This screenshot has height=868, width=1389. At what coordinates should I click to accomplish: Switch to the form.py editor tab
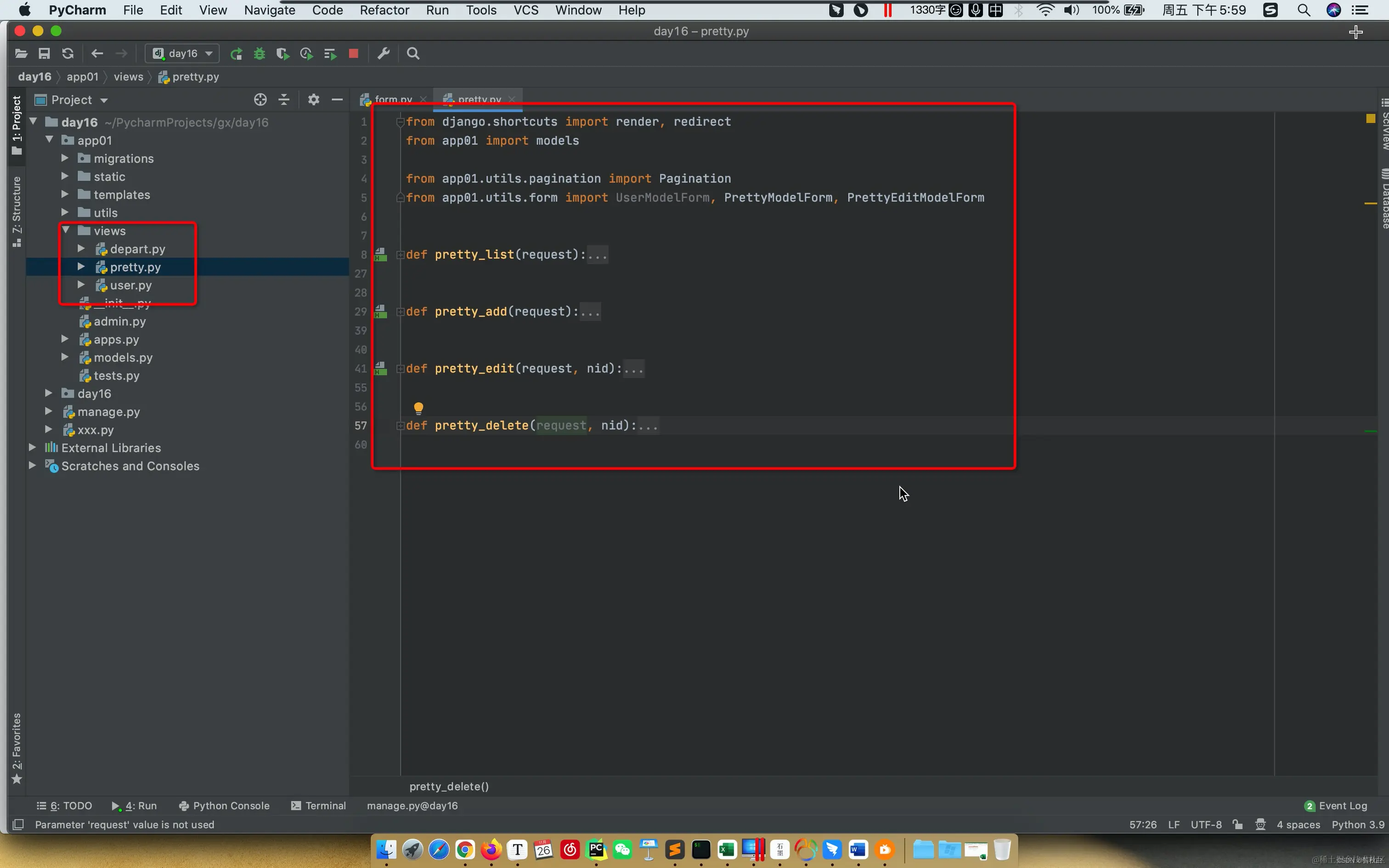click(393, 99)
